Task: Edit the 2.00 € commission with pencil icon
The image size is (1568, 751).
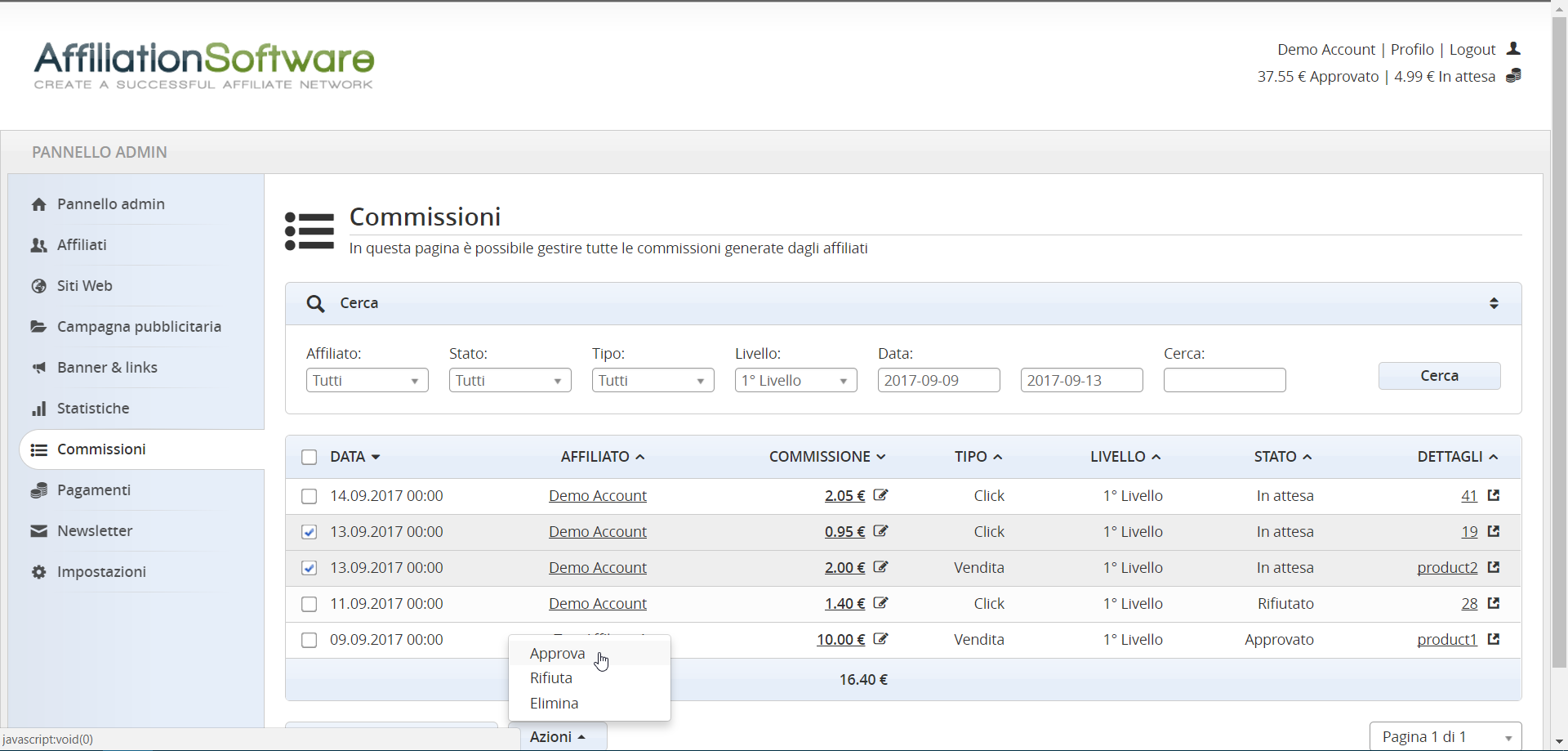Action: [x=880, y=567]
